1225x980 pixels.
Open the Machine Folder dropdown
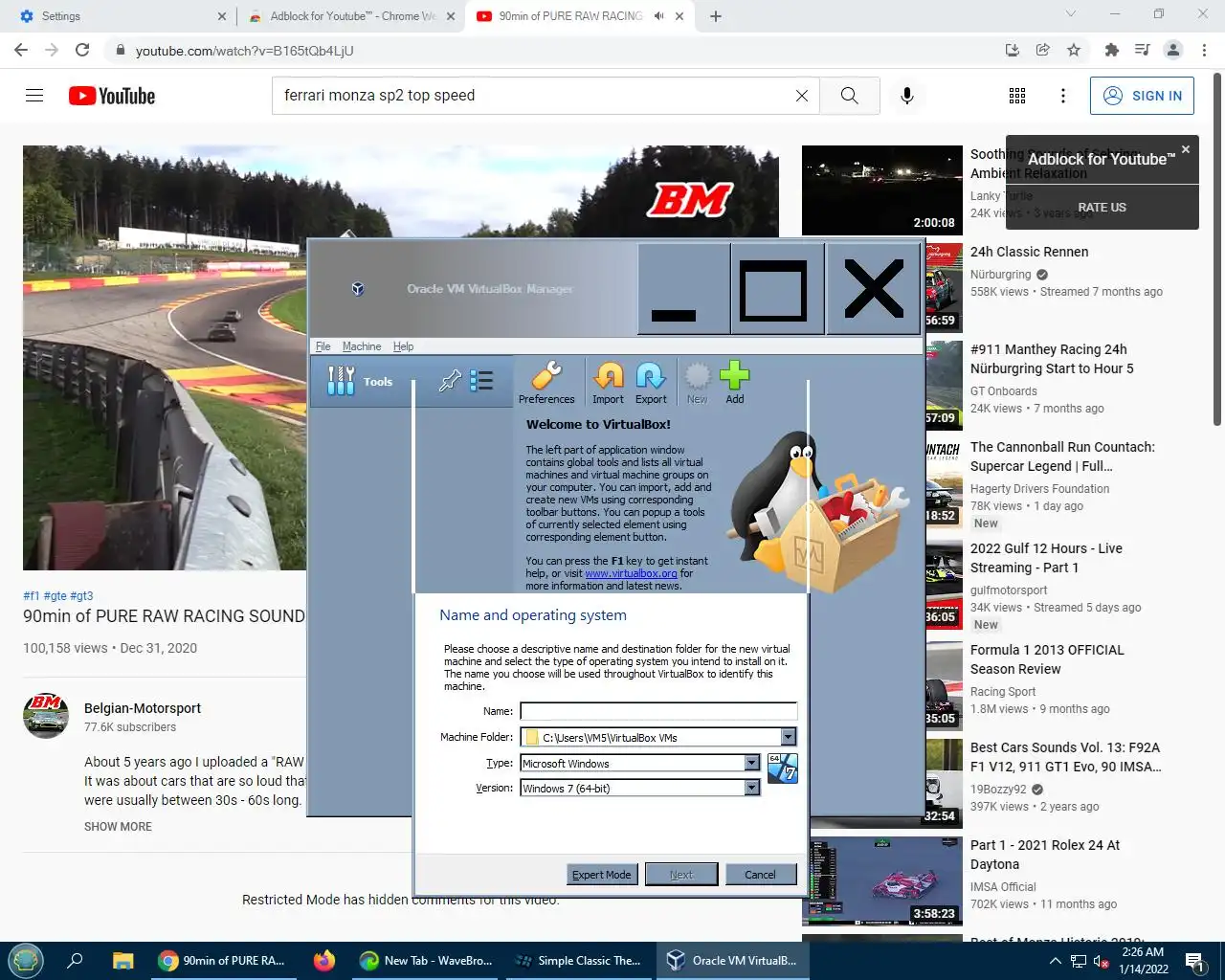788,737
